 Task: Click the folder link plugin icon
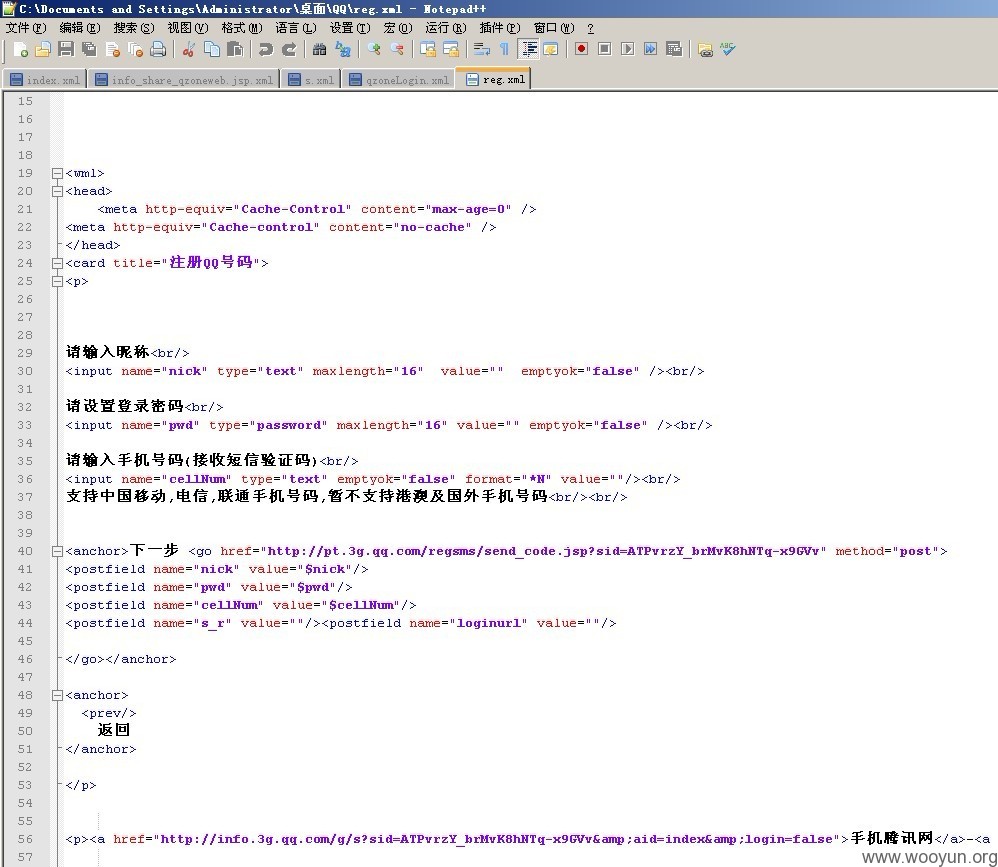(705, 50)
